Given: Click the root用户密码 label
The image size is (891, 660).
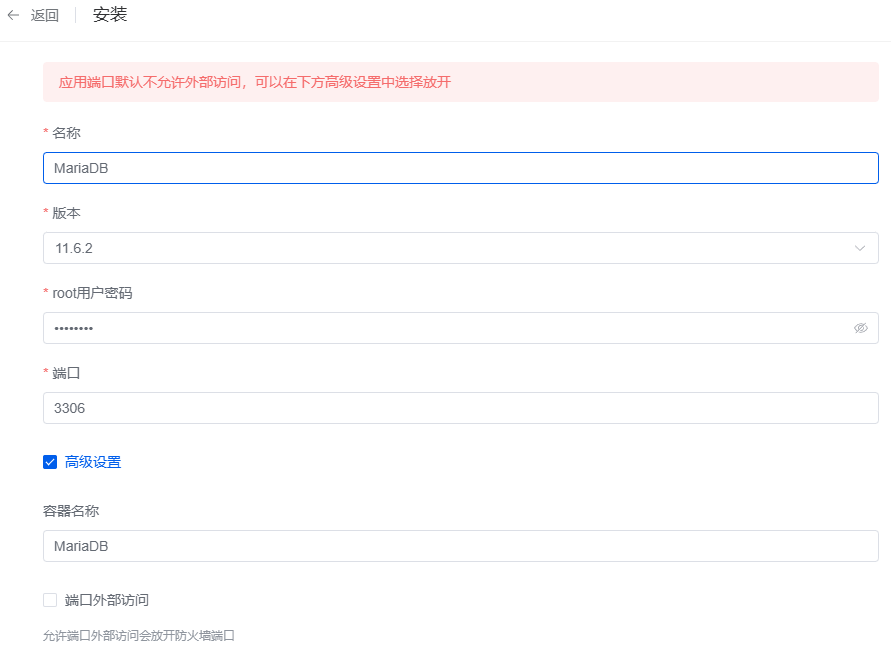Looking at the screenshot, I should 92,293.
